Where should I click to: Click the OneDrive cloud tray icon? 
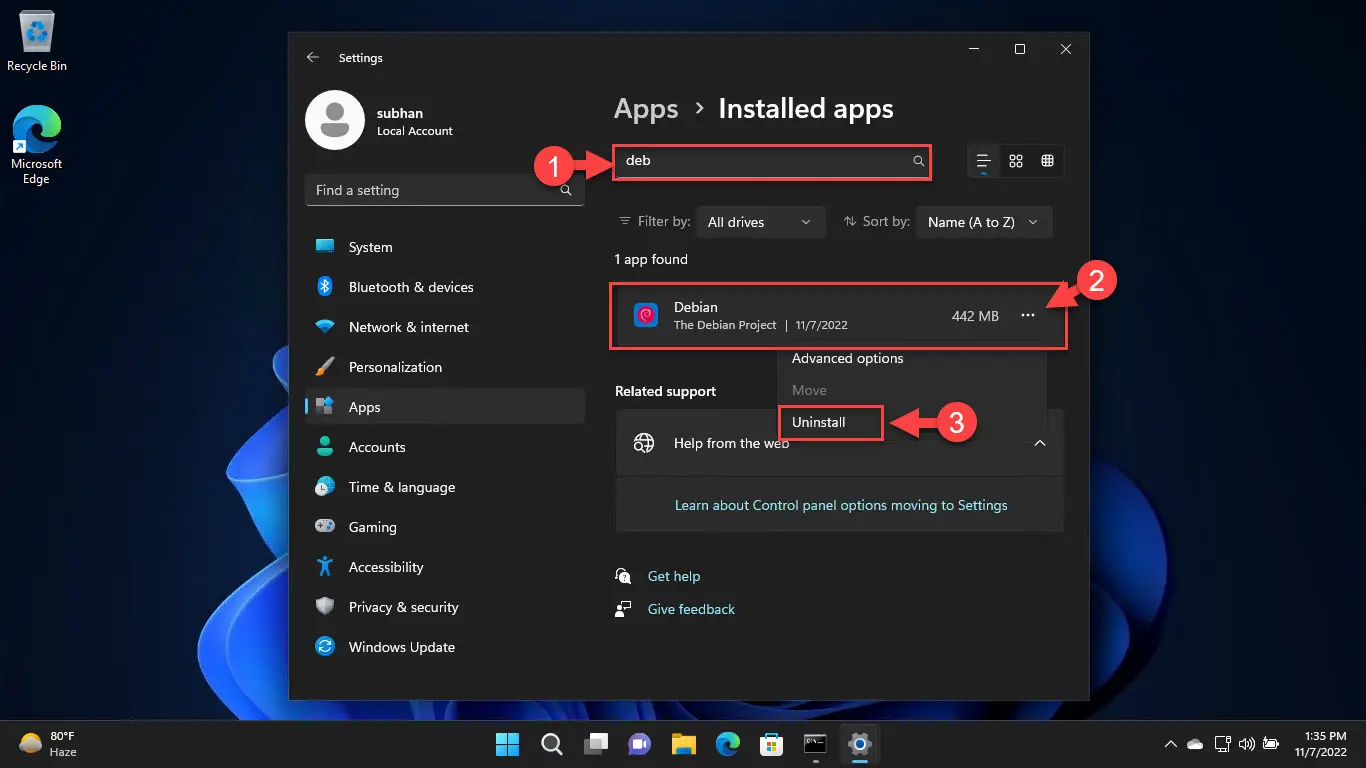coord(1195,744)
